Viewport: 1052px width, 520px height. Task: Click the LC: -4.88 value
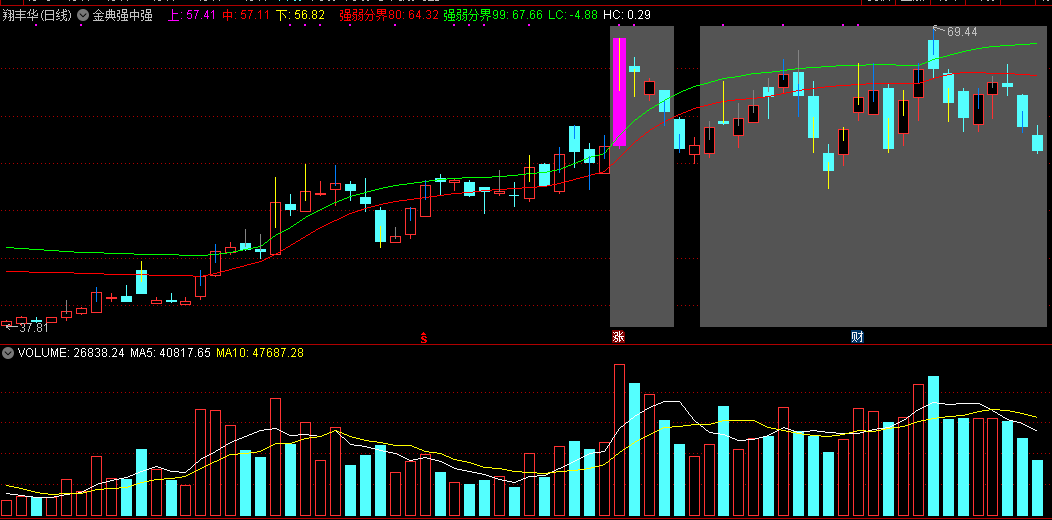(572, 15)
